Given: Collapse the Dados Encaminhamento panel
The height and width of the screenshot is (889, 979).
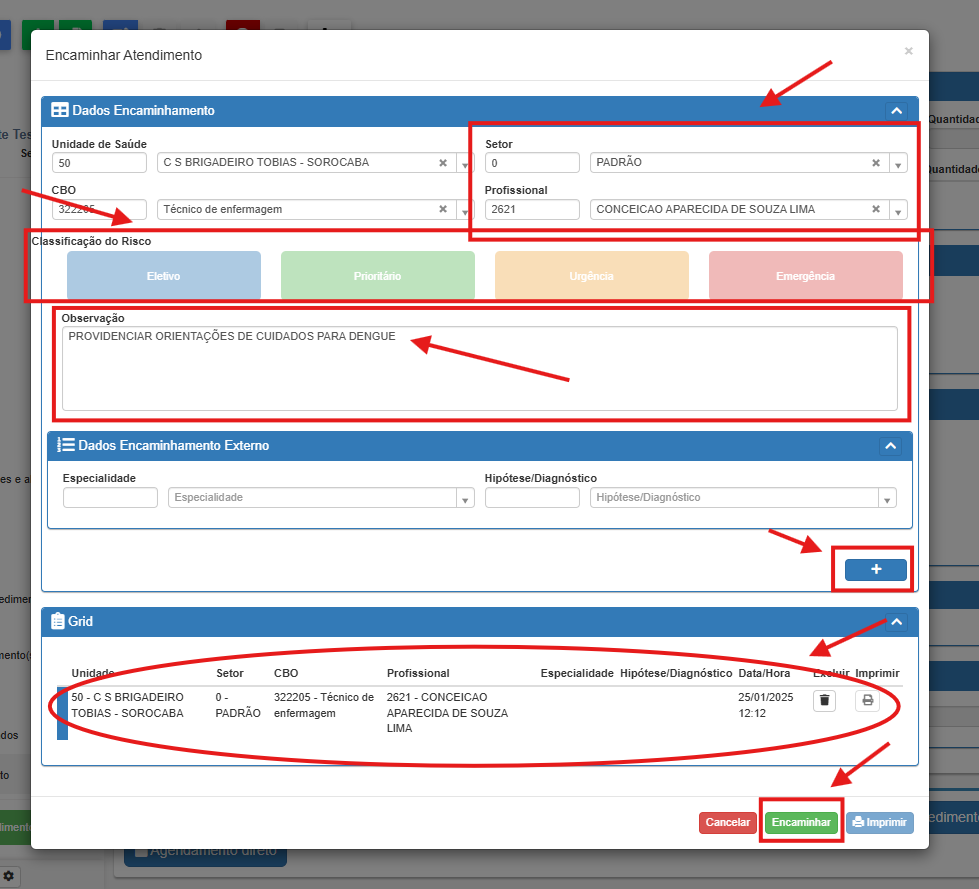Looking at the screenshot, I should click(x=896, y=111).
